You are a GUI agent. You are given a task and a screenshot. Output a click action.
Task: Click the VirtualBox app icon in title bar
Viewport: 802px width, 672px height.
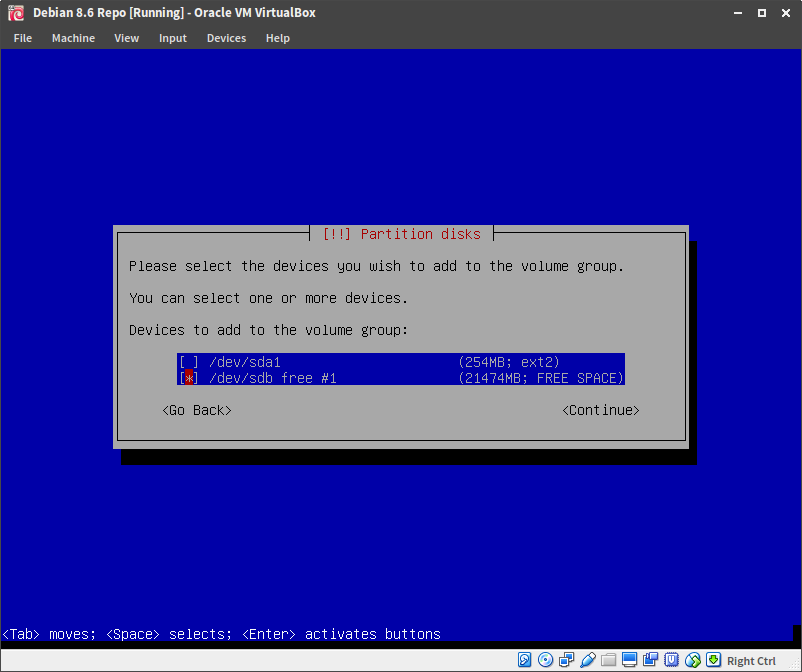[16, 13]
